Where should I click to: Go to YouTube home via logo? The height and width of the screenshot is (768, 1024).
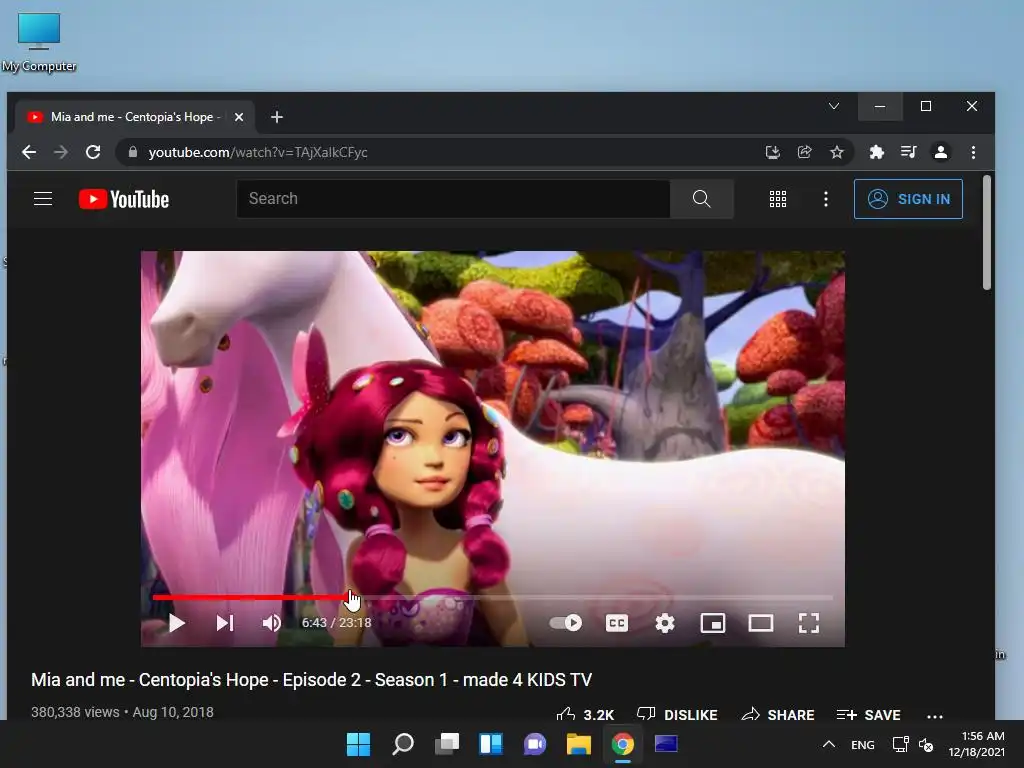(124, 199)
